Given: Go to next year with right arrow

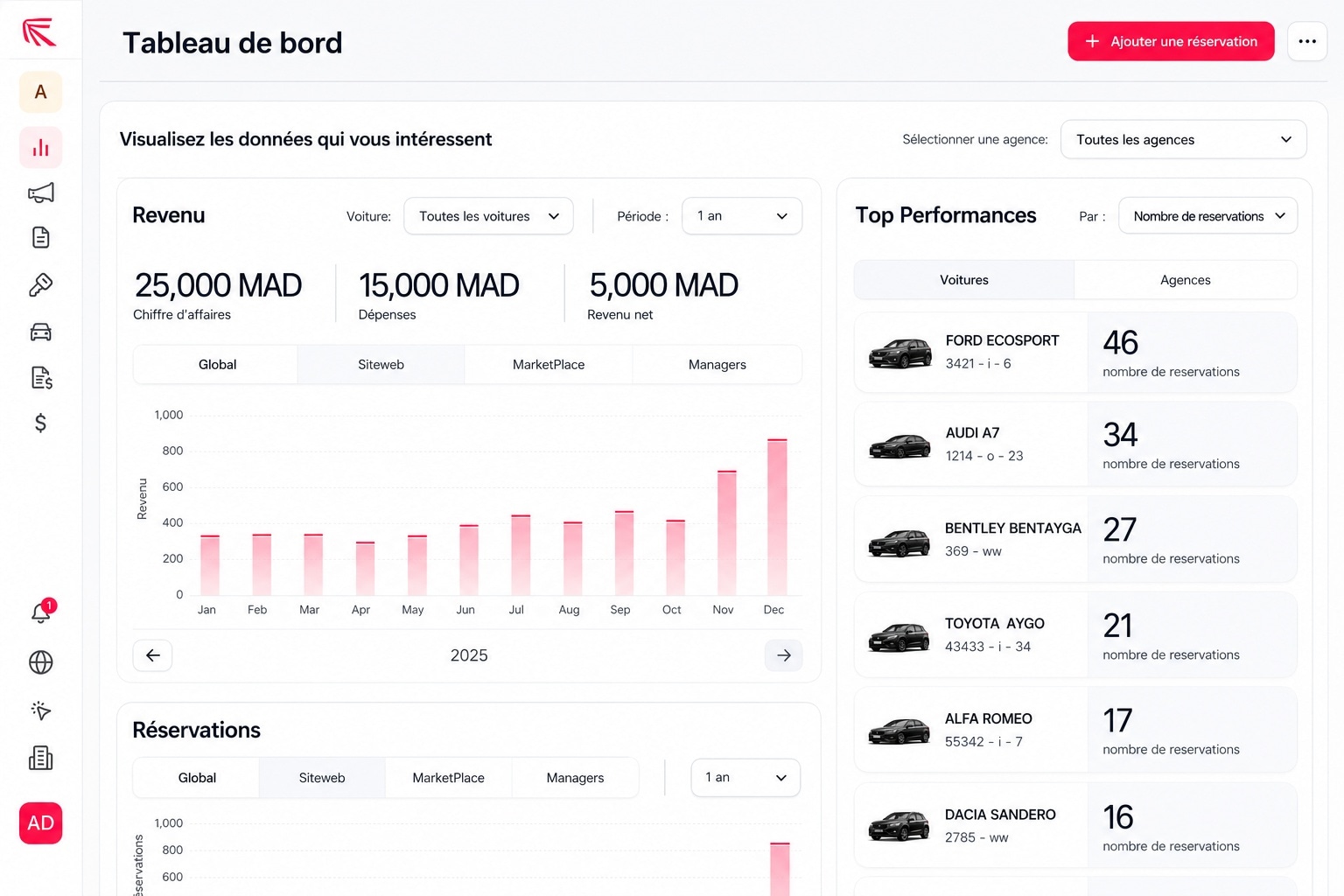Looking at the screenshot, I should (x=784, y=655).
